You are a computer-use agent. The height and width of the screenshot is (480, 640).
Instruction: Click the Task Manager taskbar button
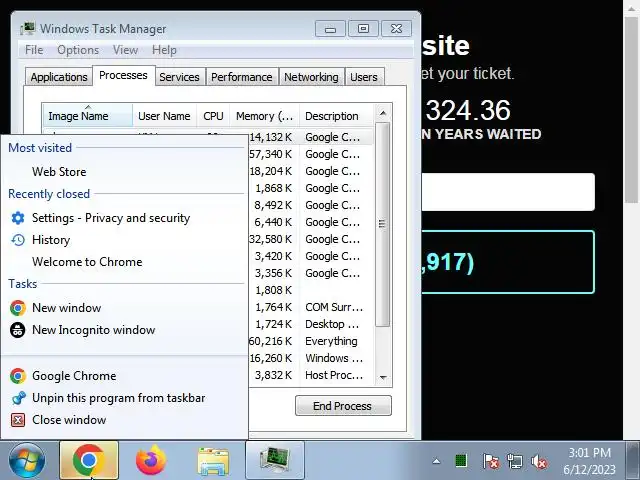point(275,460)
